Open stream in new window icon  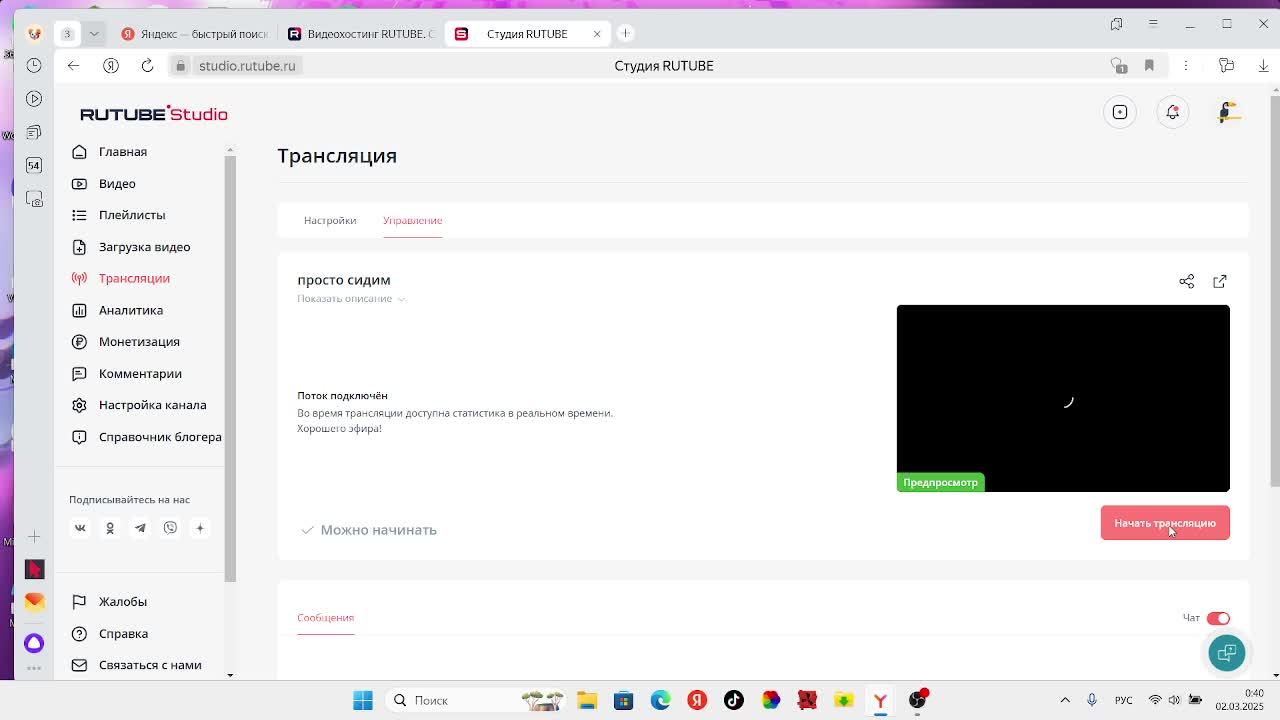pyautogui.click(x=1220, y=282)
